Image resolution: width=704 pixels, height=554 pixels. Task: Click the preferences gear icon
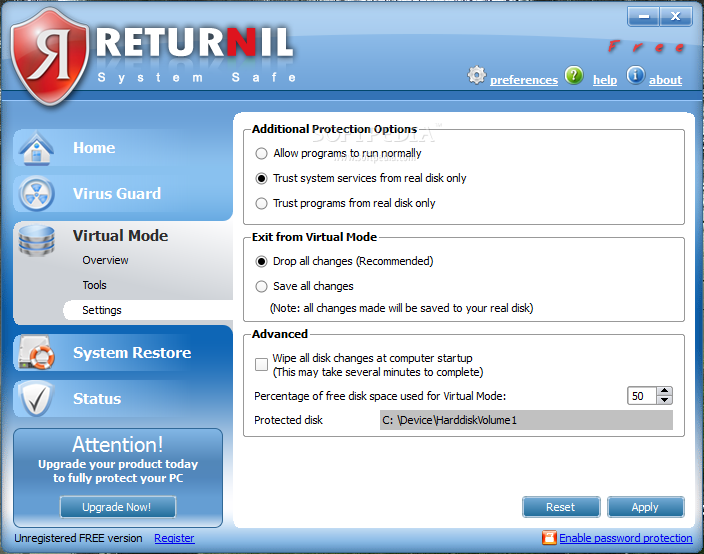476,75
